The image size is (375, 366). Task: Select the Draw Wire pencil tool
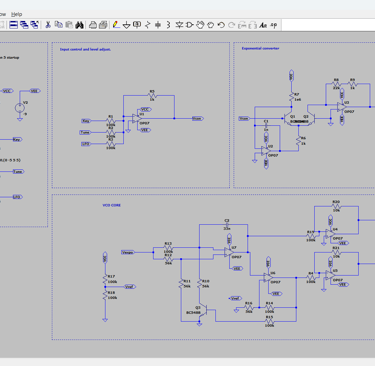point(116,25)
